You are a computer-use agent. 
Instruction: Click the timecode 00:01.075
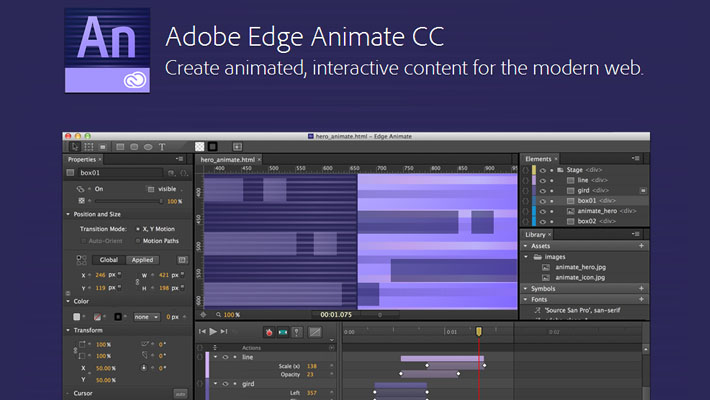click(336, 314)
